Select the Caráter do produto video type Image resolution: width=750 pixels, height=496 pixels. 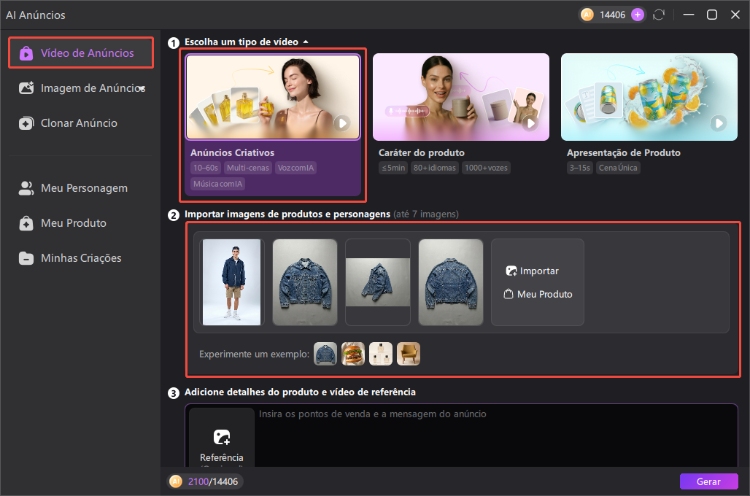(461, 114)
